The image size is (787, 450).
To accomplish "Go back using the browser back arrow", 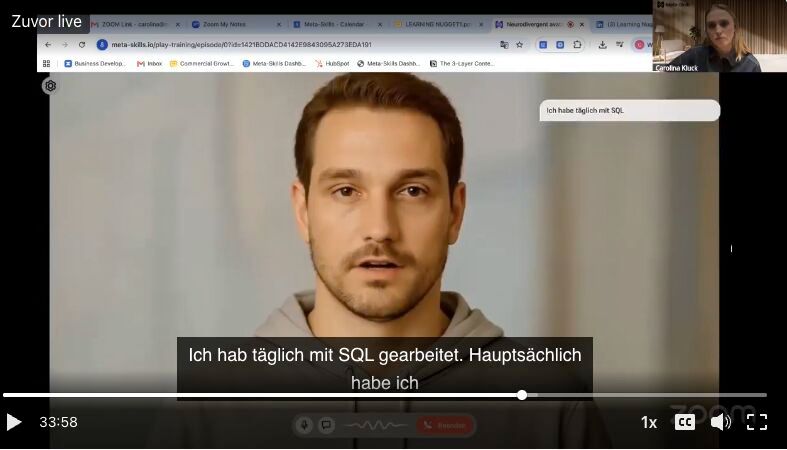I will tap(48, 45).
